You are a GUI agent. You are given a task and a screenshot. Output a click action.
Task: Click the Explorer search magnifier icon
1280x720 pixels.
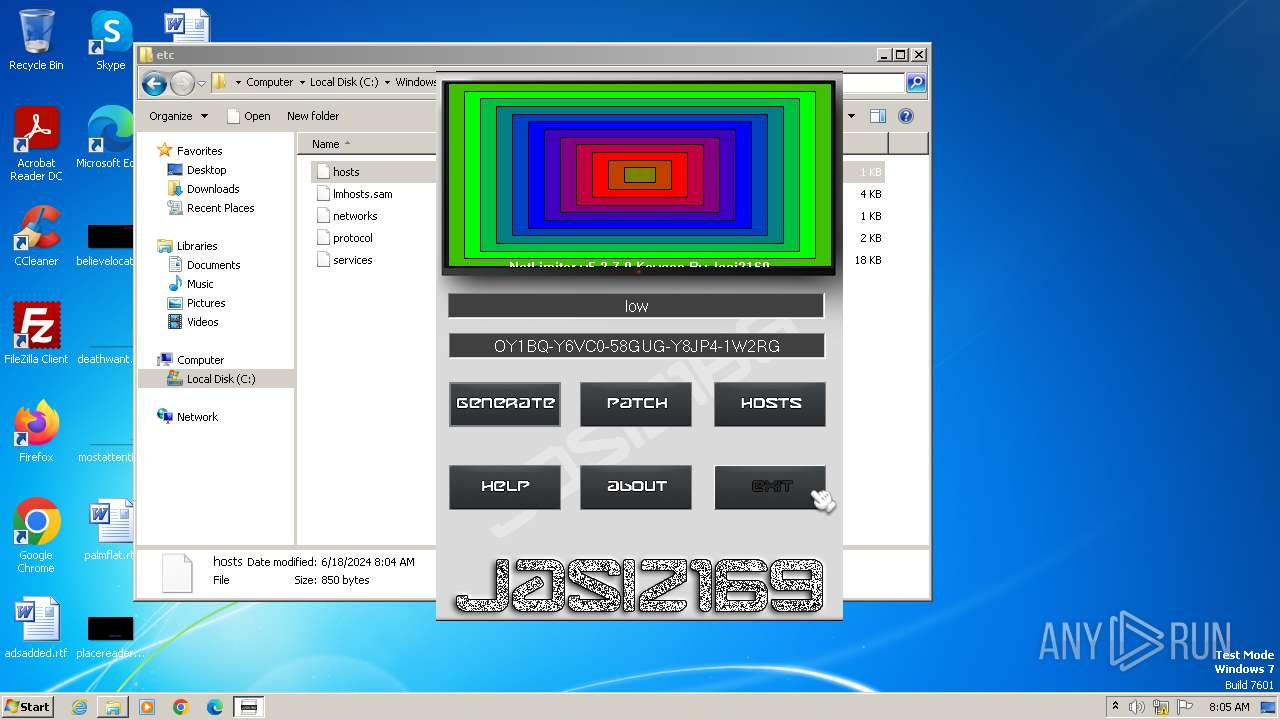click(915, 83)
